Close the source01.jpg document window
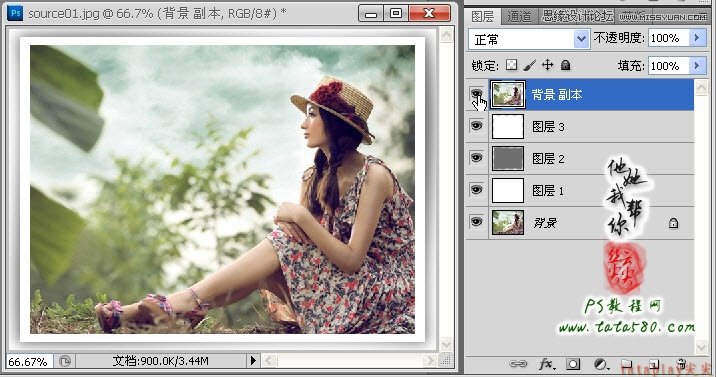 point(430,13)
